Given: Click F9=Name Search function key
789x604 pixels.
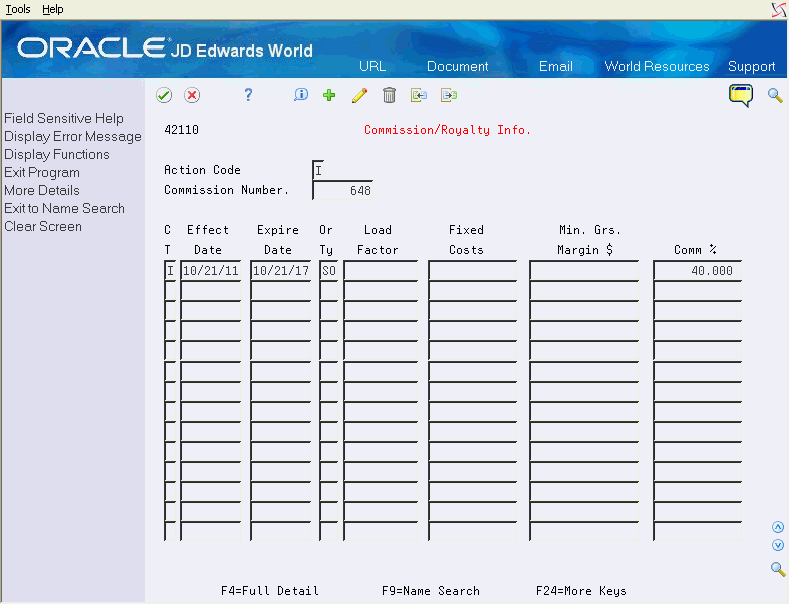Looking at the screenshot, I should click(x=431, y=590).
